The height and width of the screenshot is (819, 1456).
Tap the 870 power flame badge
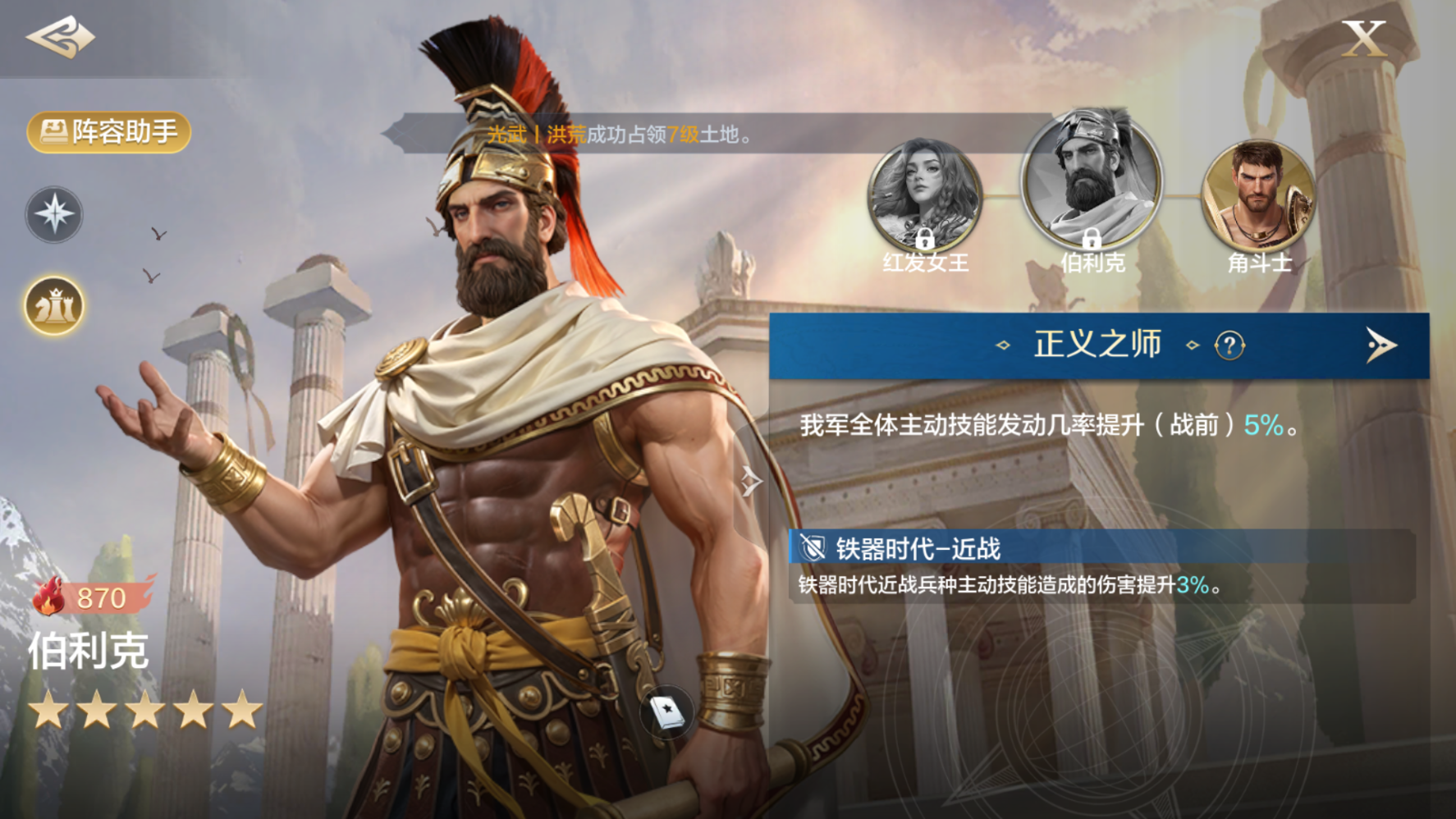coord(93,597)
